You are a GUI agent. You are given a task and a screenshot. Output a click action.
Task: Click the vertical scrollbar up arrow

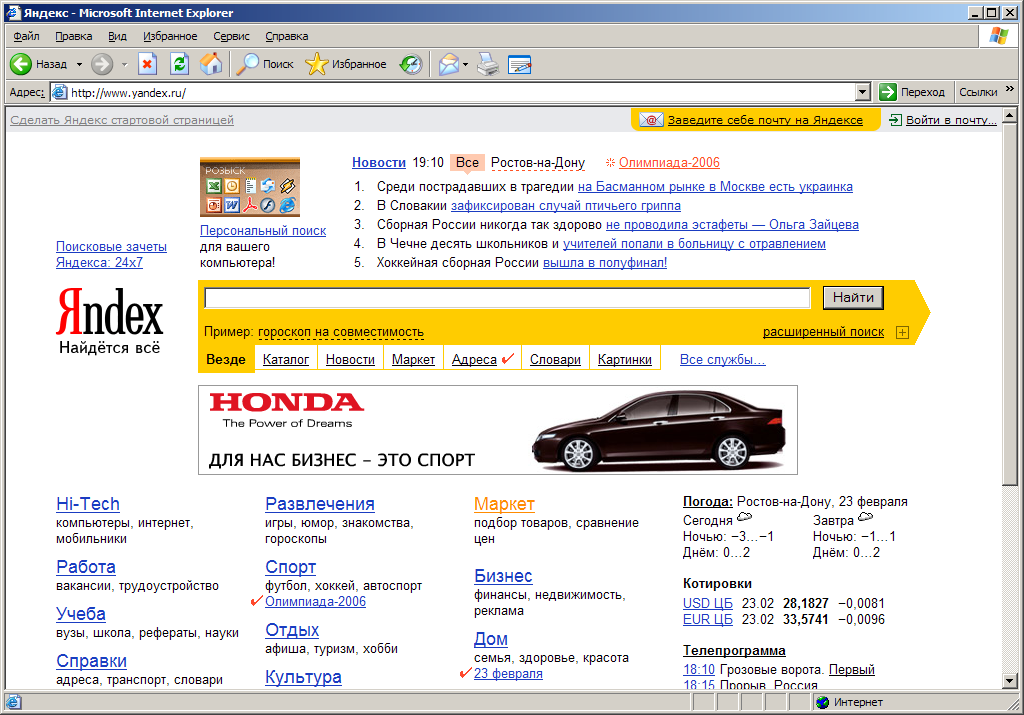[x=1010, y=116]
